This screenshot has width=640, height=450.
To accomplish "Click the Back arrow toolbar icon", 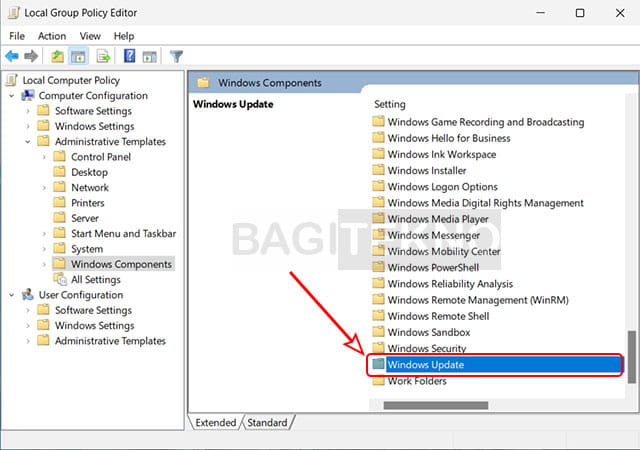I will (12, 56).
